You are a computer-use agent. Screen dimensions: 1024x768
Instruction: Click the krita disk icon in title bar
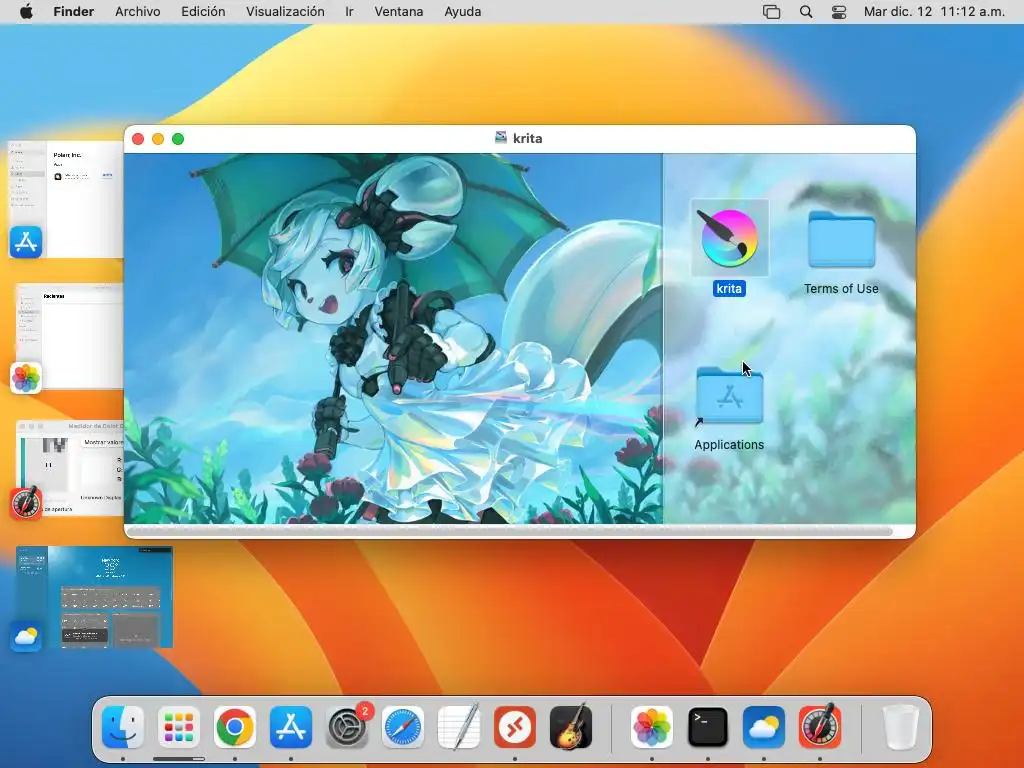pyautogui.click(x=501, y=138)
